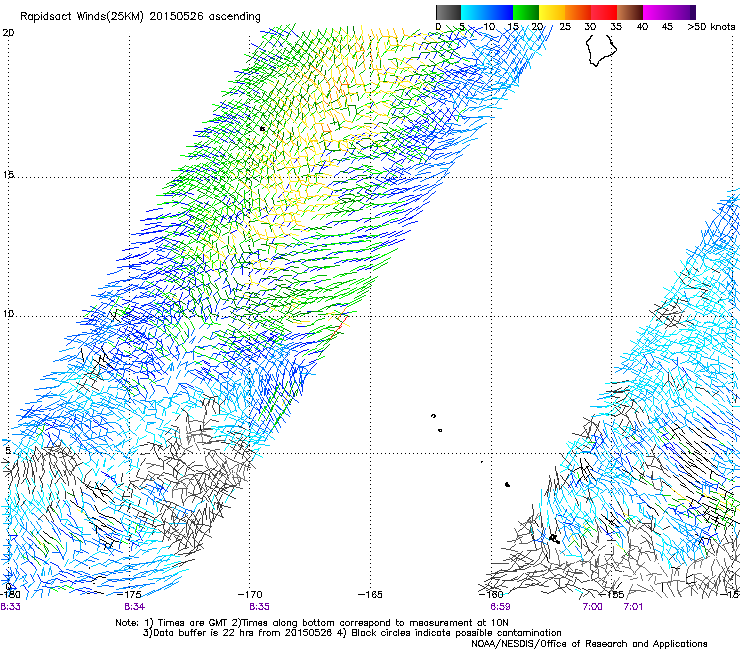Click the yellow 20-25 knots legend segment
This screenshot has width=740, height=650.
tap(552, 12)
